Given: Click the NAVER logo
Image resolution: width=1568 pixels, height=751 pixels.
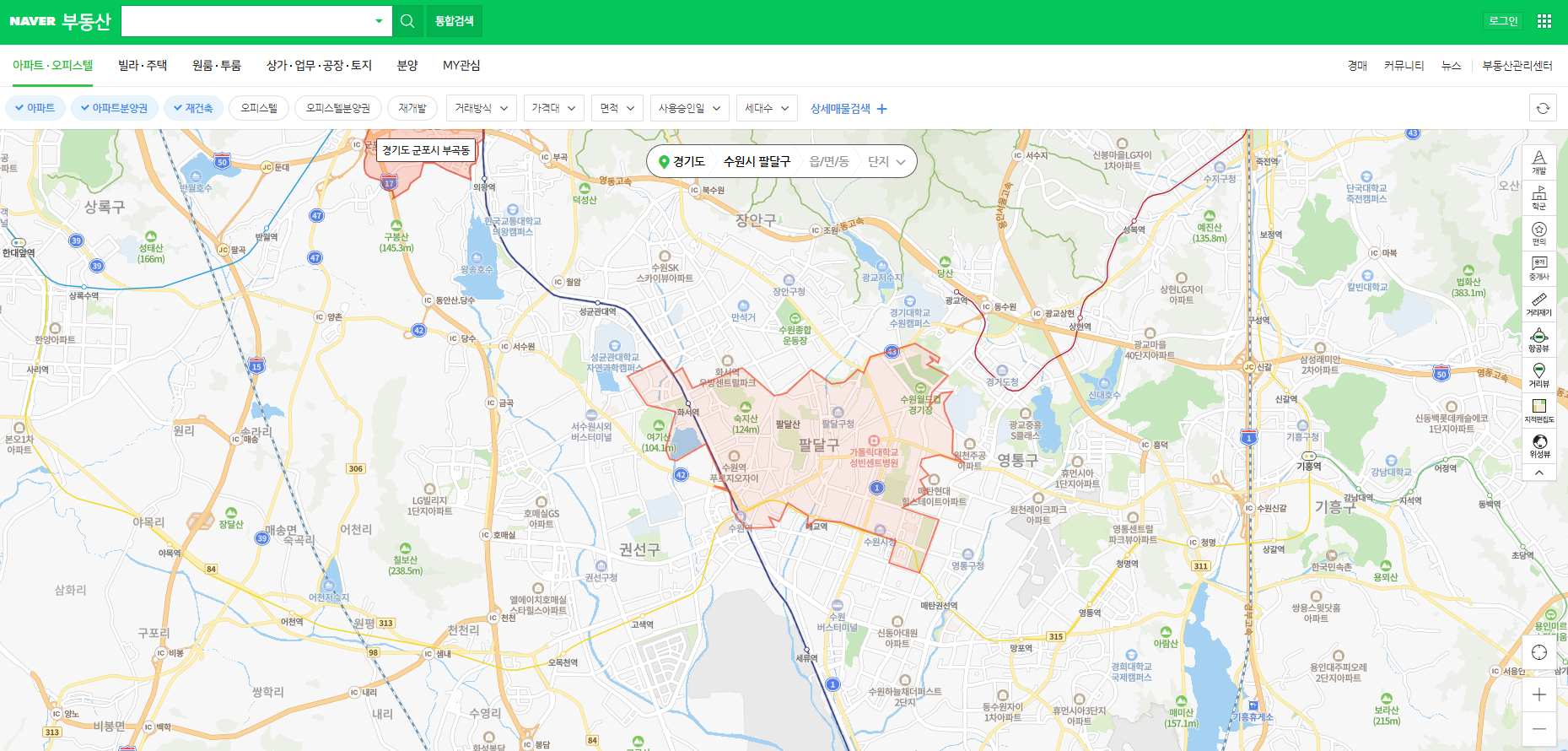Looking at the screenshot, I should (x=33, y=21).
